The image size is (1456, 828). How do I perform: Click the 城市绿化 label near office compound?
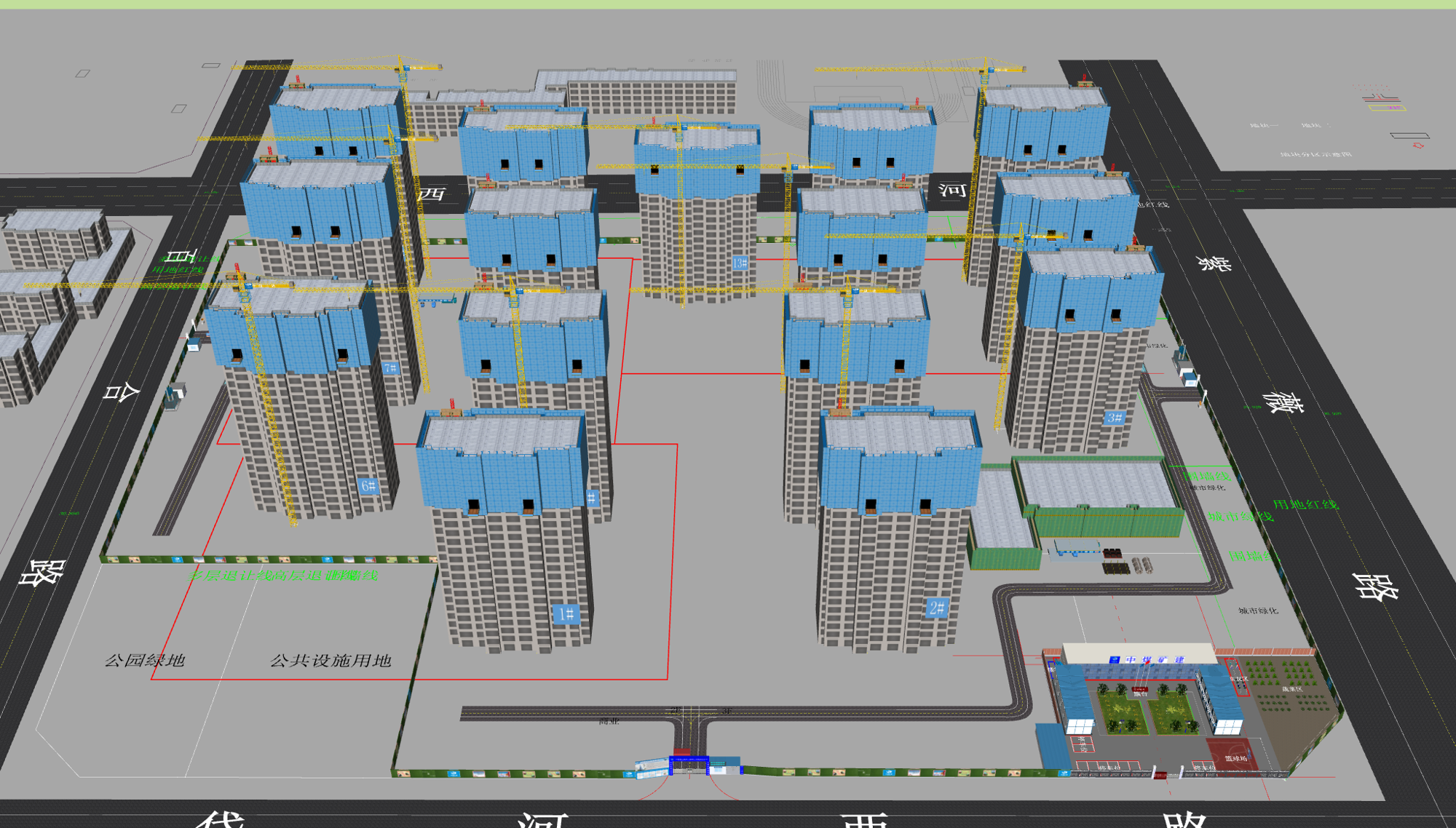pyautogui.click(x=1257, y=610)
